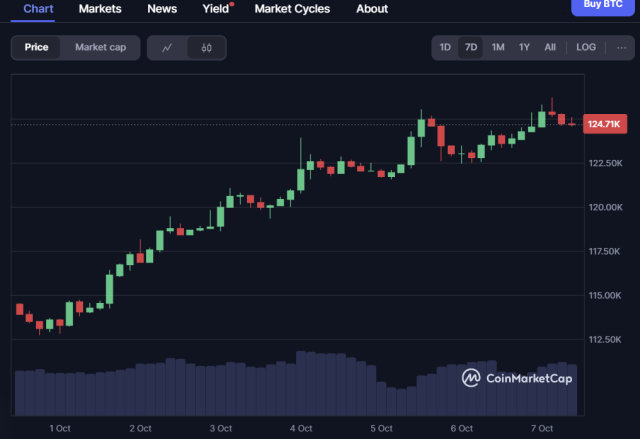Open the Yield tab
The height and width of the screenshot is (439, 640).
click(216, 8)
